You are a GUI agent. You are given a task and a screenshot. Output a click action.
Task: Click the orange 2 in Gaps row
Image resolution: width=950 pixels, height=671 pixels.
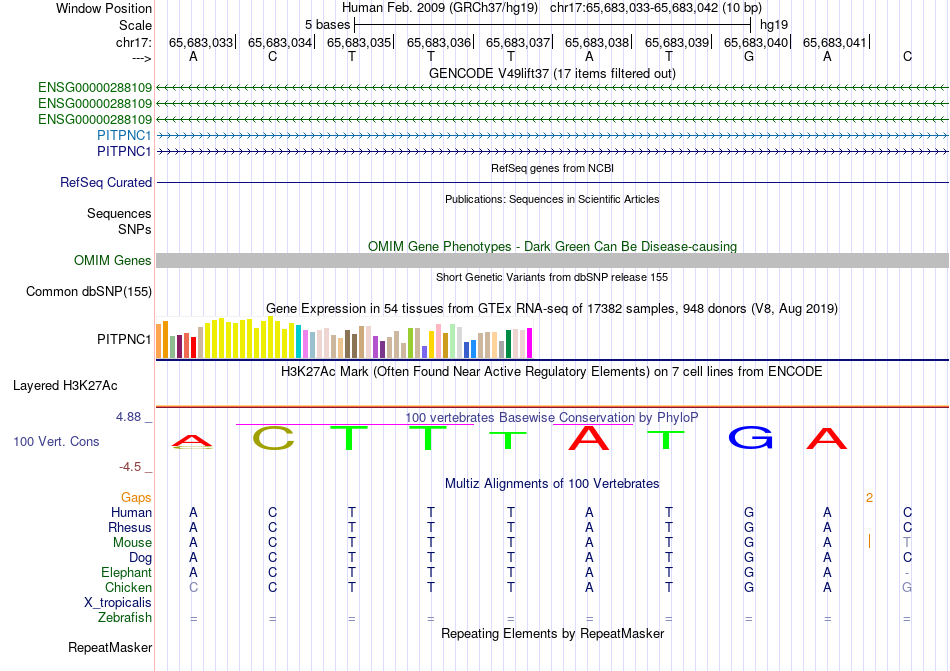pyautogui.click(x=869, y=498)
